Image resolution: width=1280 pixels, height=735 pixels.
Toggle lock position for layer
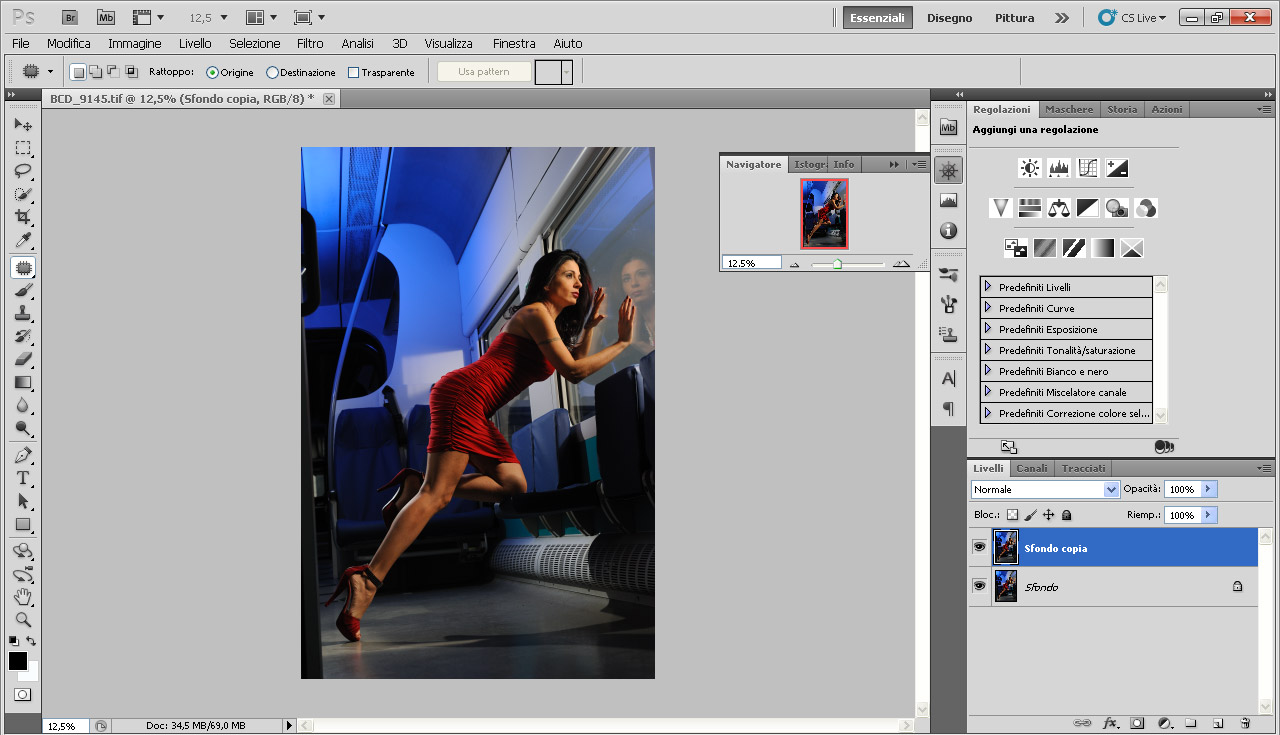1048,515
